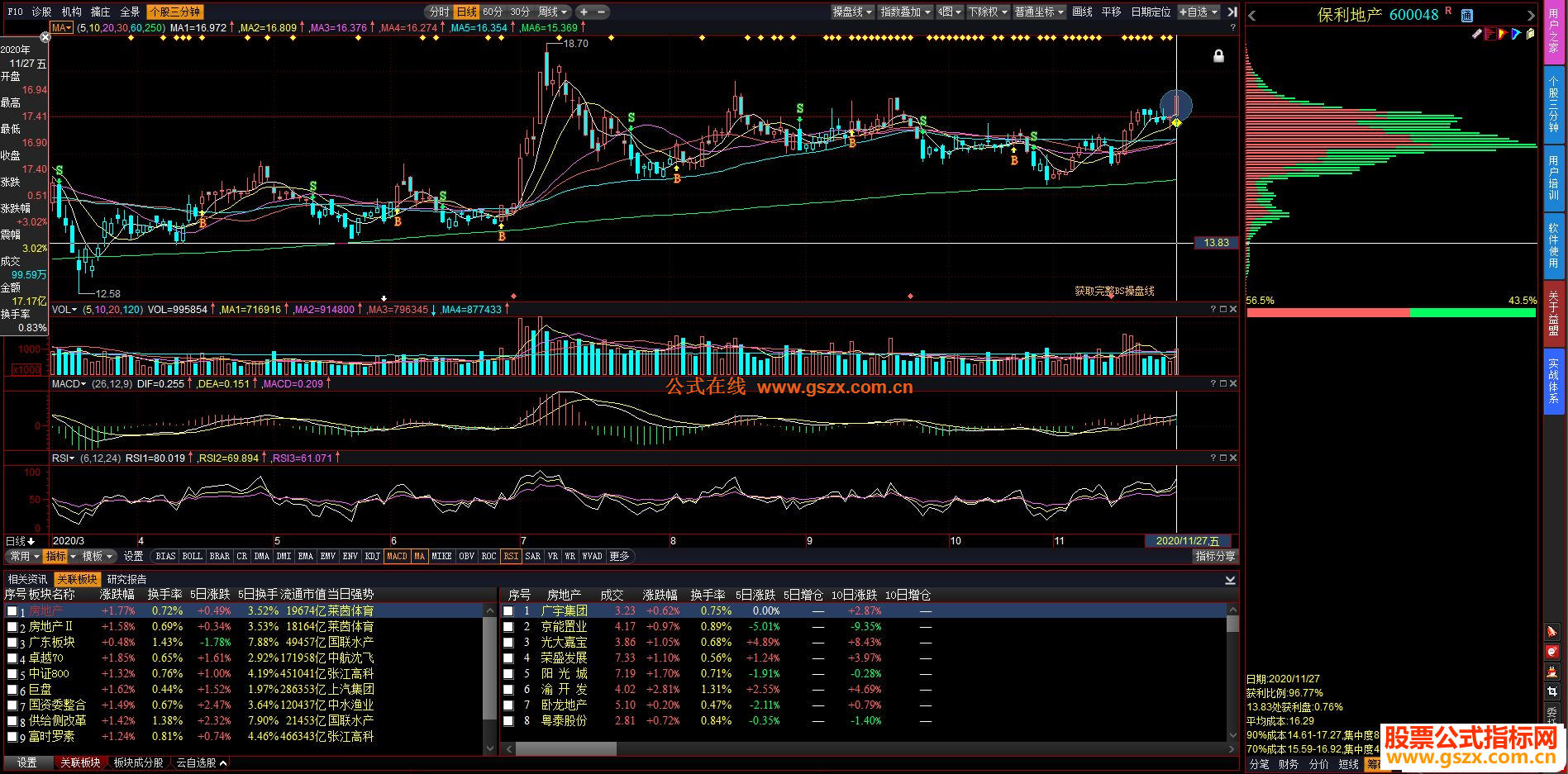This screenshot has width=1568, height=774.
Task: Toggle MA indicator button
Action: point(419,556)
